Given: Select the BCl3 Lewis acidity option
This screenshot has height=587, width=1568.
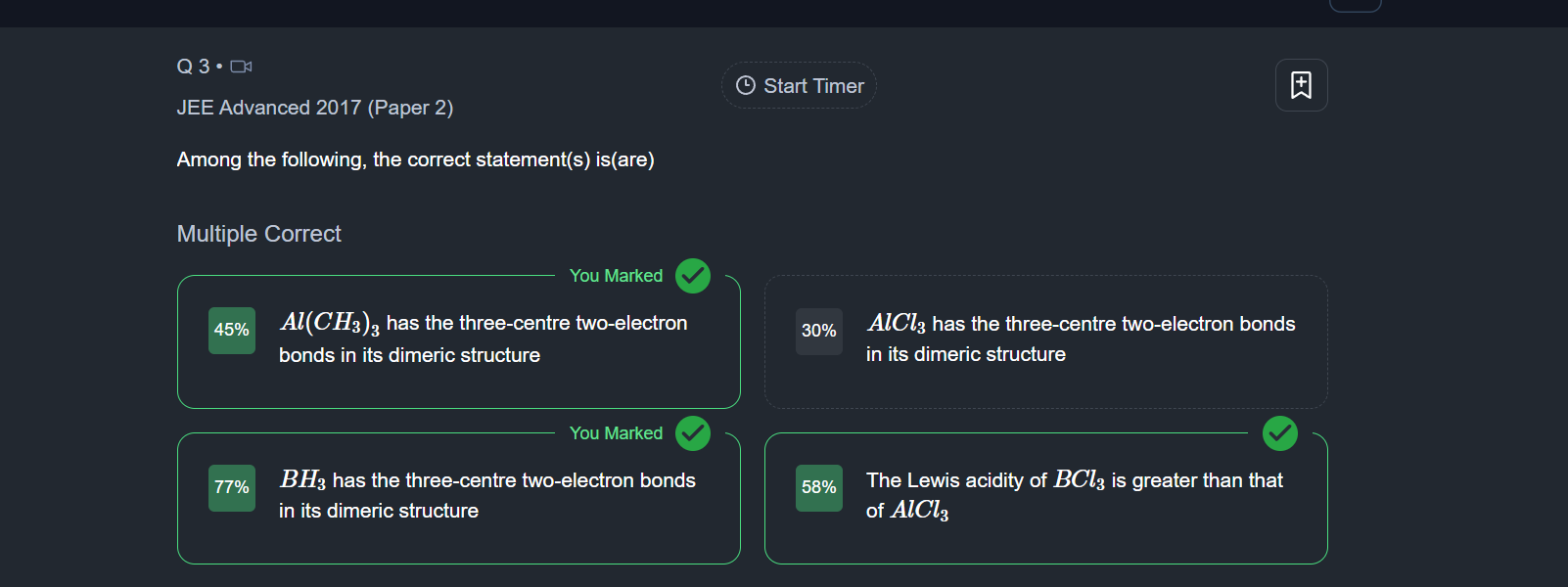Looking at the screenshot, I should click(1075, 495).
